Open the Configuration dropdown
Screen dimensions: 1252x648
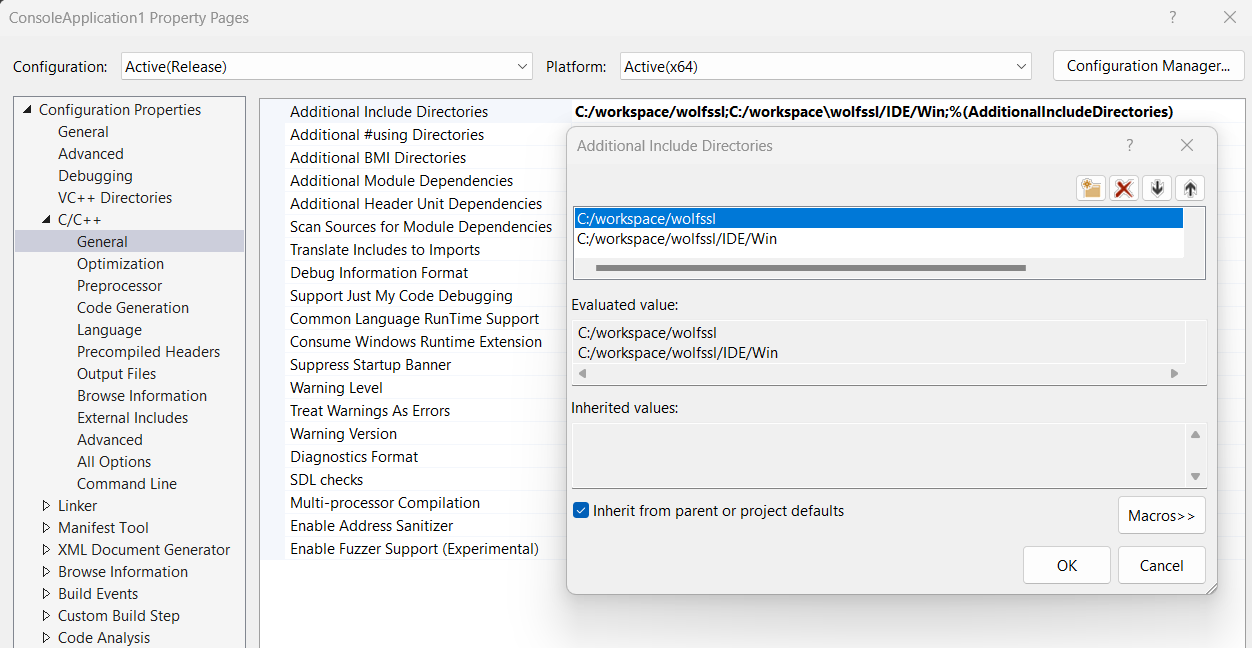(327, 66)
